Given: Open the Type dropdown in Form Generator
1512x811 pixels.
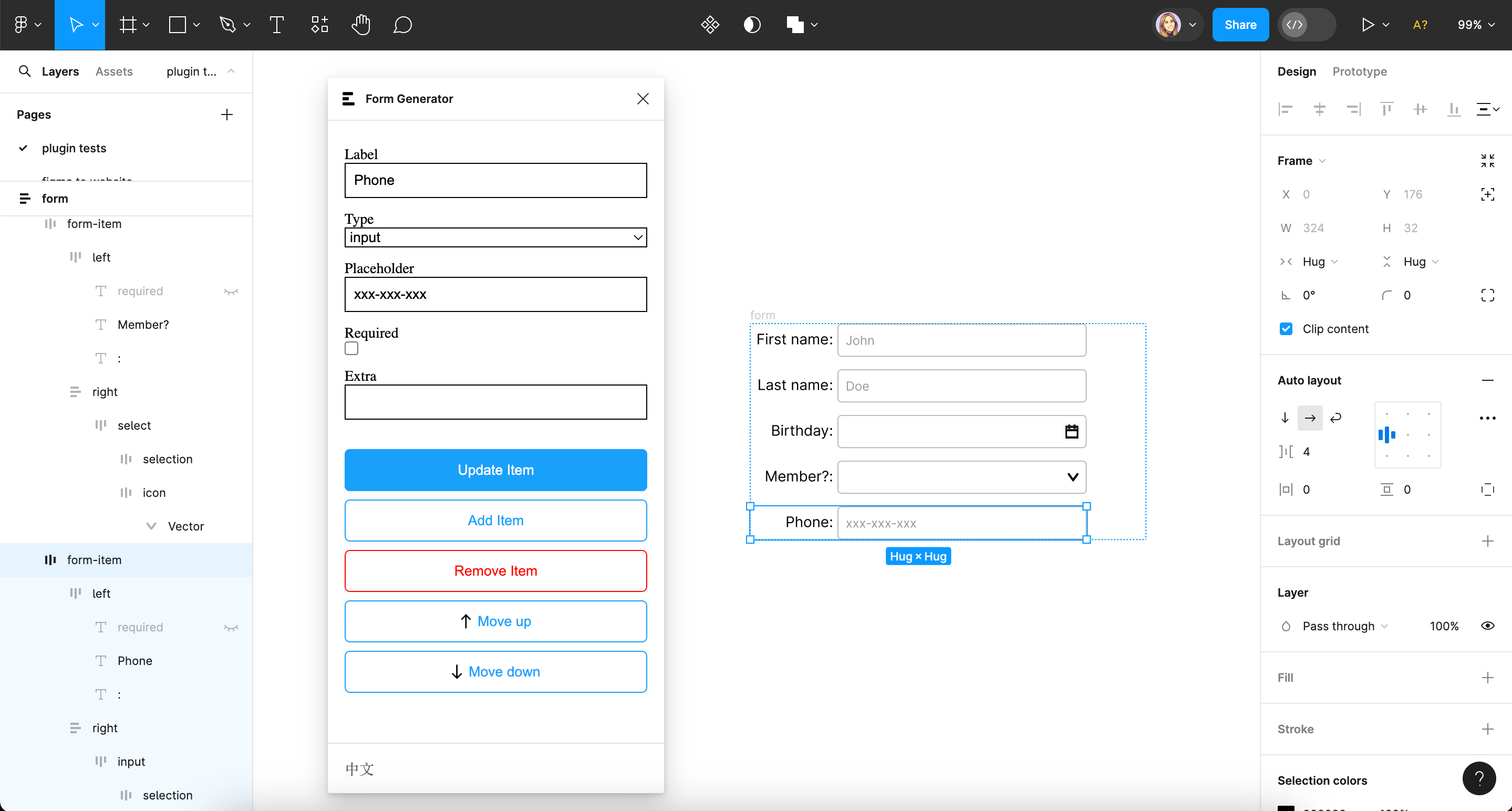Looking at the screenshot, I should coord(495,237).
